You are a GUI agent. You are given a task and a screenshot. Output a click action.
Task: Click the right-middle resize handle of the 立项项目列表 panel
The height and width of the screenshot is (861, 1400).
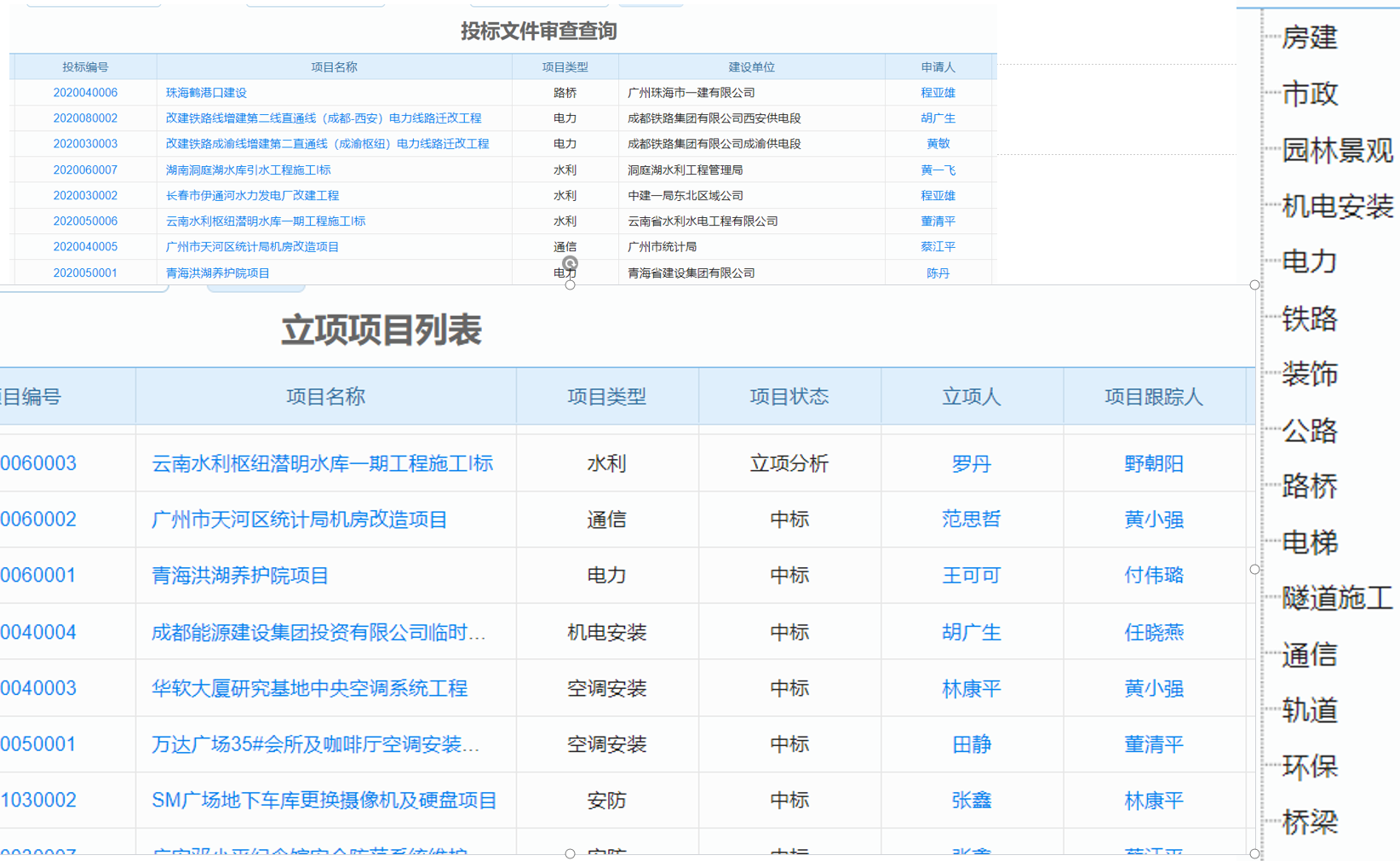click(1254, 569)
